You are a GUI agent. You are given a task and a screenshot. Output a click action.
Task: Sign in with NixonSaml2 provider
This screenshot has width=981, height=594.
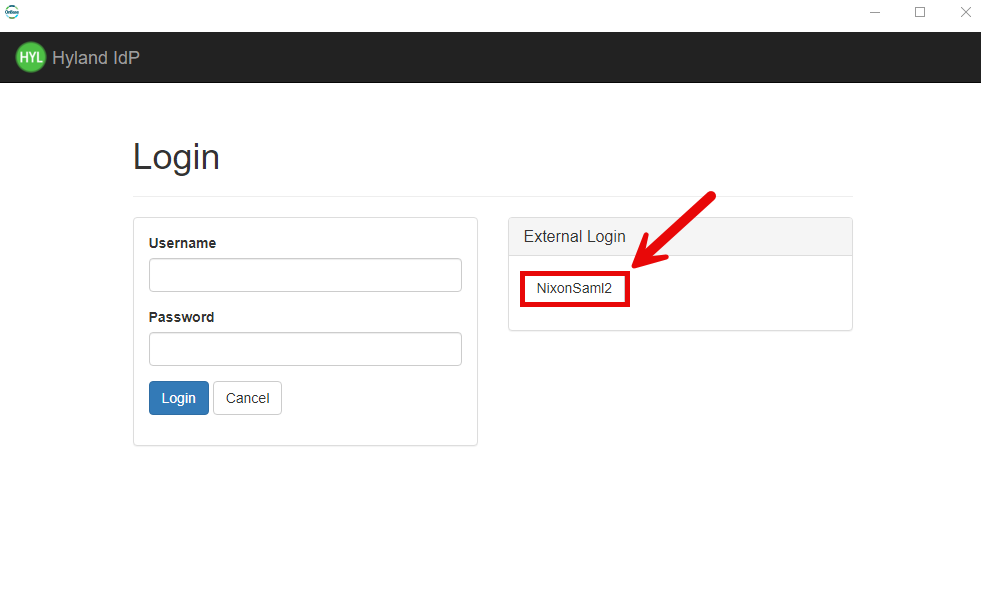[x=574, y=288]
